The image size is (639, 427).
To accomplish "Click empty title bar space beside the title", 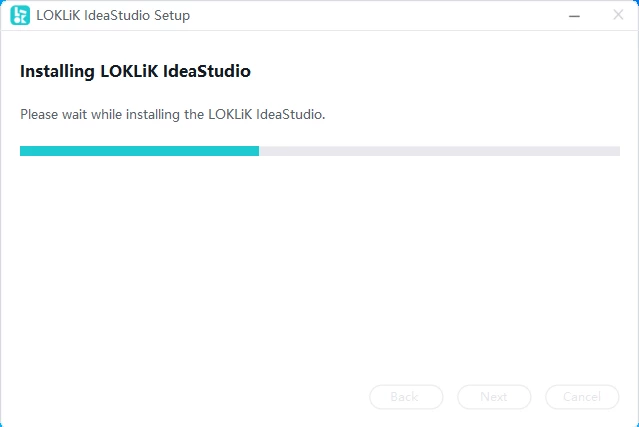I will coord(375,15).
